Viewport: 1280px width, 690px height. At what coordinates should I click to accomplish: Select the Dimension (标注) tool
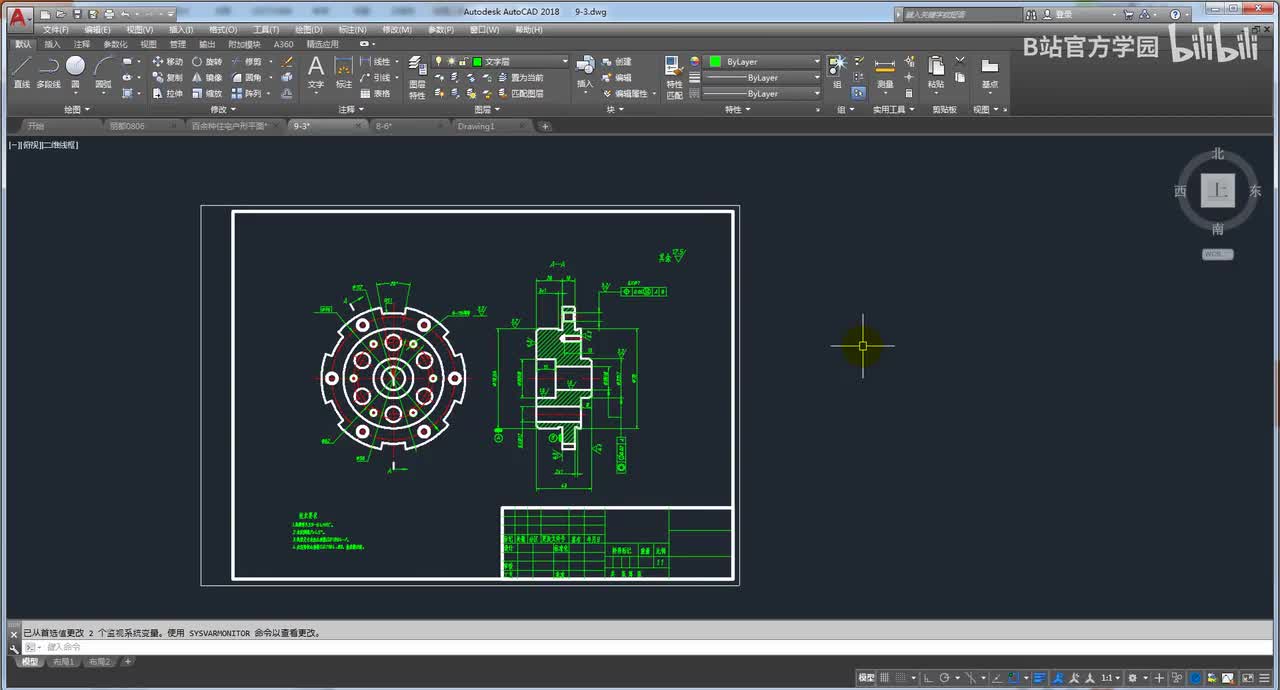(x=343, y=72)
